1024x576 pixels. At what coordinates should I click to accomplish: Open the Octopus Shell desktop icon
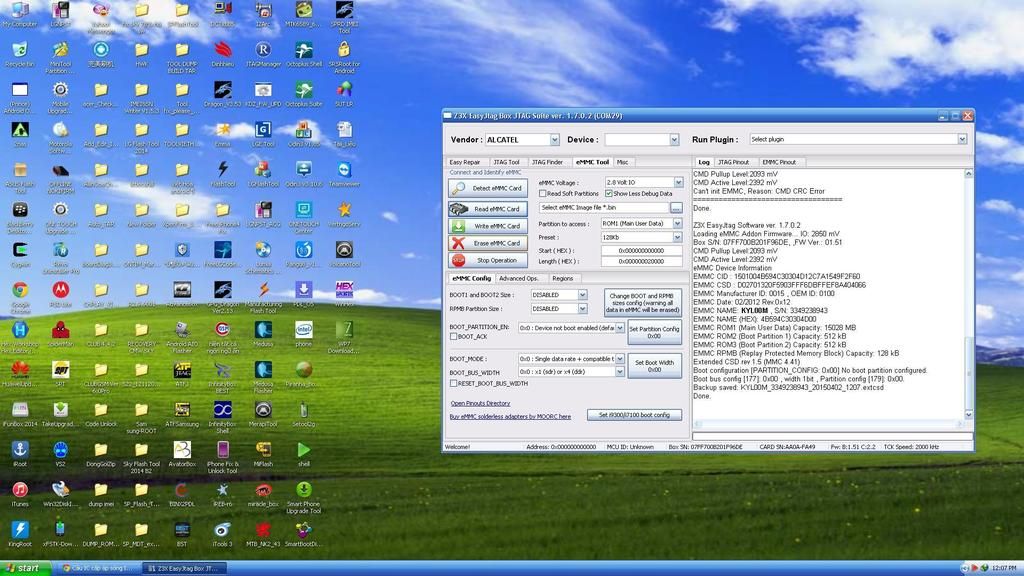(304, 55)
